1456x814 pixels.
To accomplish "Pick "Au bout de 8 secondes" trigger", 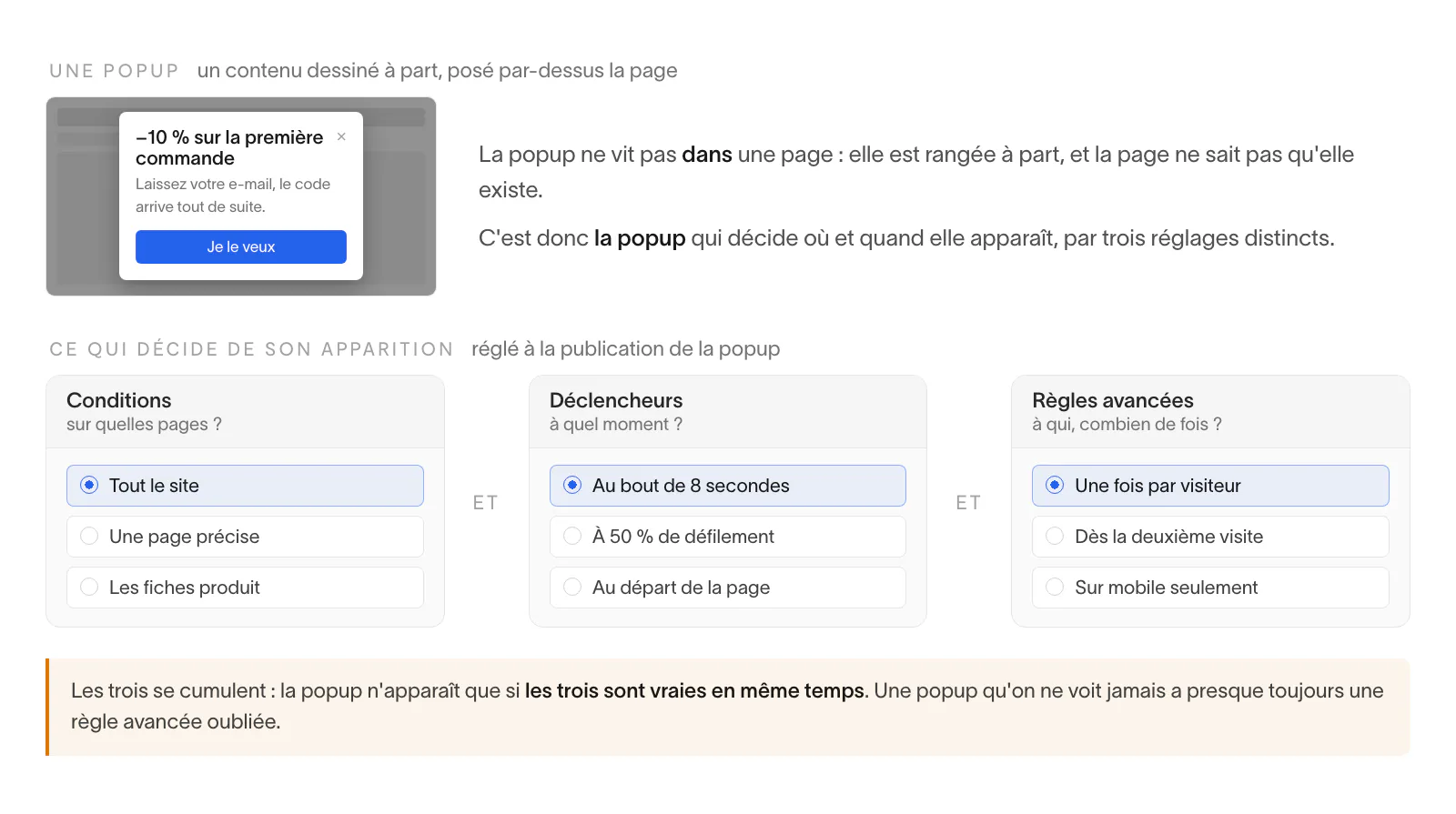I will pyautogui.click(x=728, y=486).
